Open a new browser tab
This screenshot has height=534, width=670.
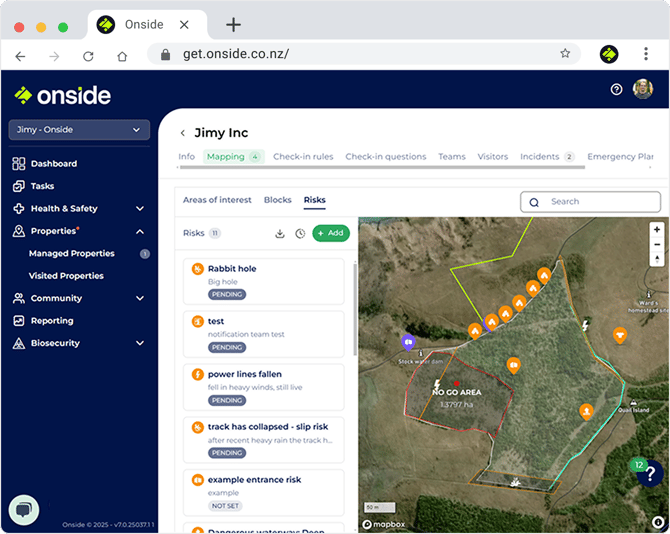[233, 24]
